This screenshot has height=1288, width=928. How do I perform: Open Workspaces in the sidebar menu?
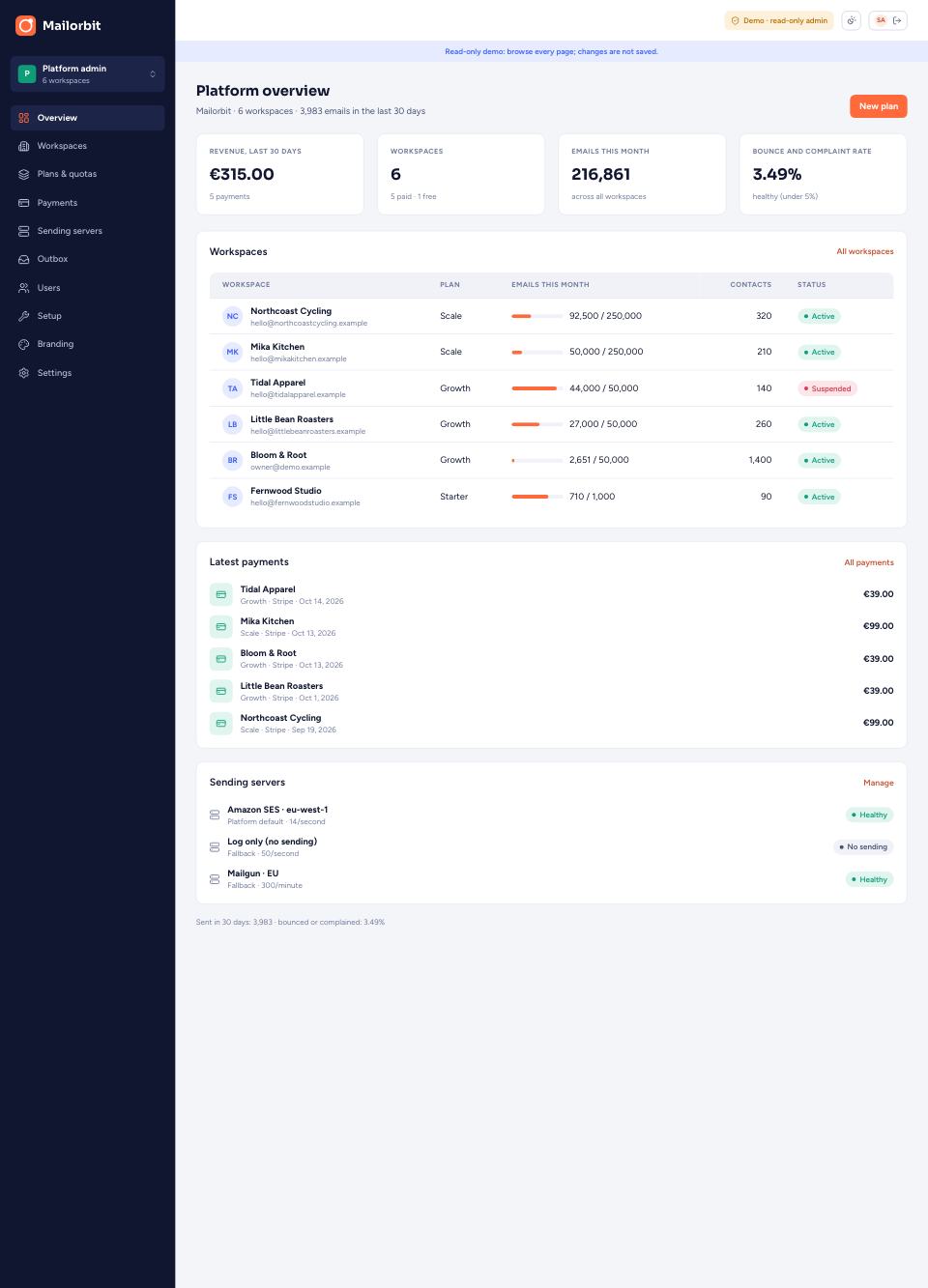pos(87,146)
